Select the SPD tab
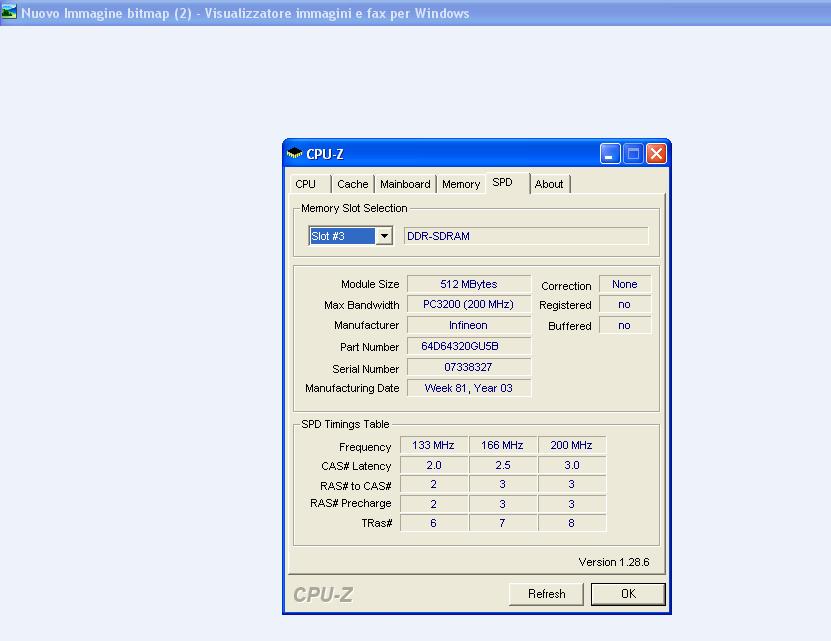The width and height of the screenshot is (831, 641). click(507, 183)
